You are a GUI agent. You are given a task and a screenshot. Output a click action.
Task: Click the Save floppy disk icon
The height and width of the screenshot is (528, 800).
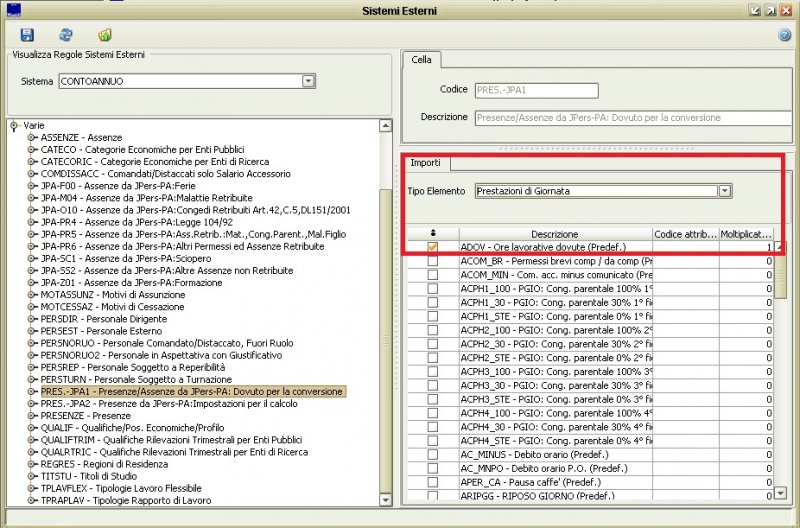coord(27,34)
